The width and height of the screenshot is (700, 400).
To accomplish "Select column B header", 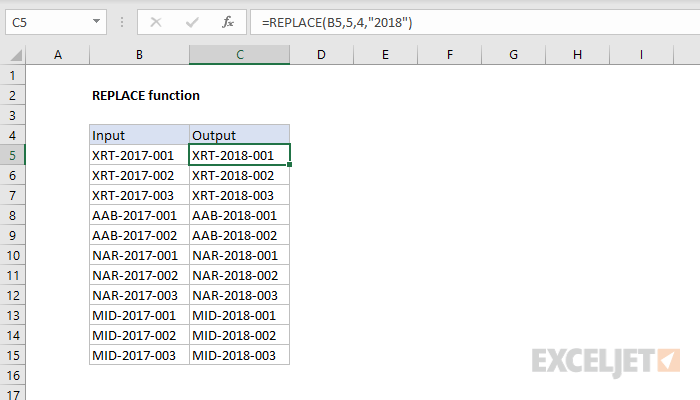I will [139, 55].
